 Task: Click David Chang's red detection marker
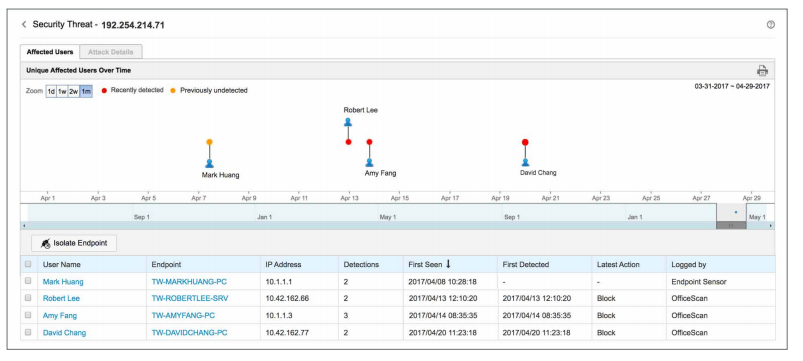[x=525, y=142]
